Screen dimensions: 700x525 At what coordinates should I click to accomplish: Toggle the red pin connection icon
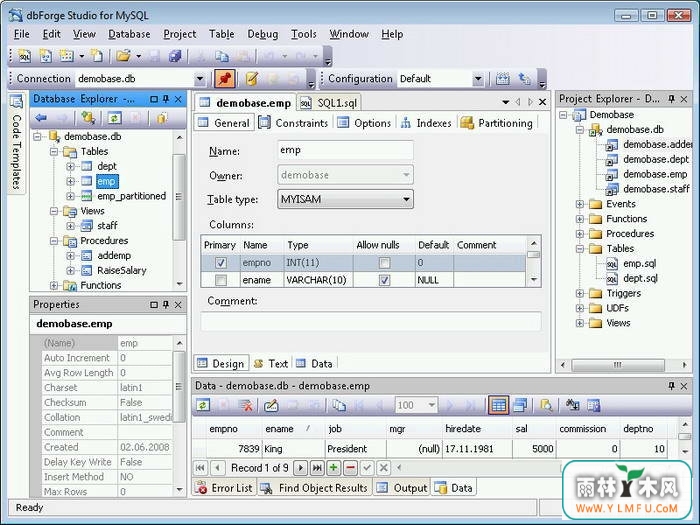(x=225, y=79)
